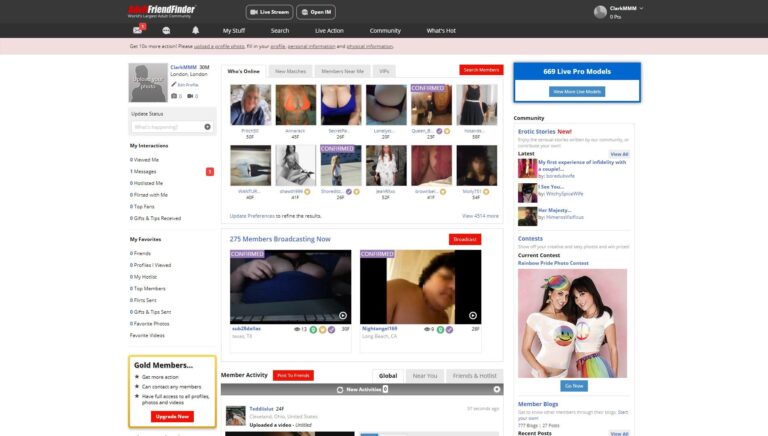
Task: Click the Live Stream button
Action: tap(269, 12)
